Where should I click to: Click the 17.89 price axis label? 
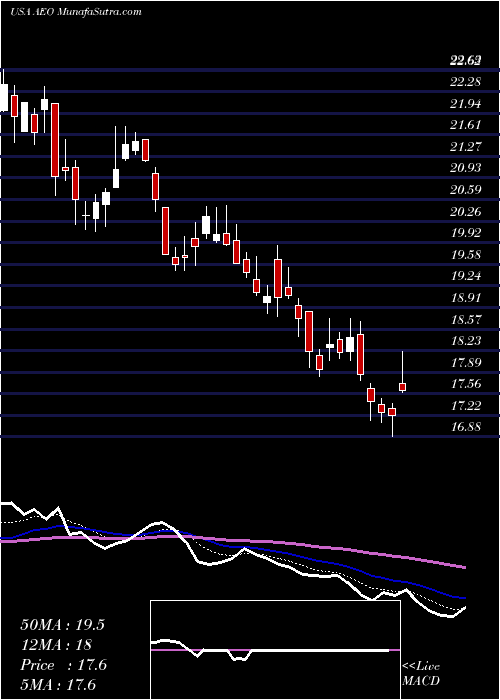[466, 362]
